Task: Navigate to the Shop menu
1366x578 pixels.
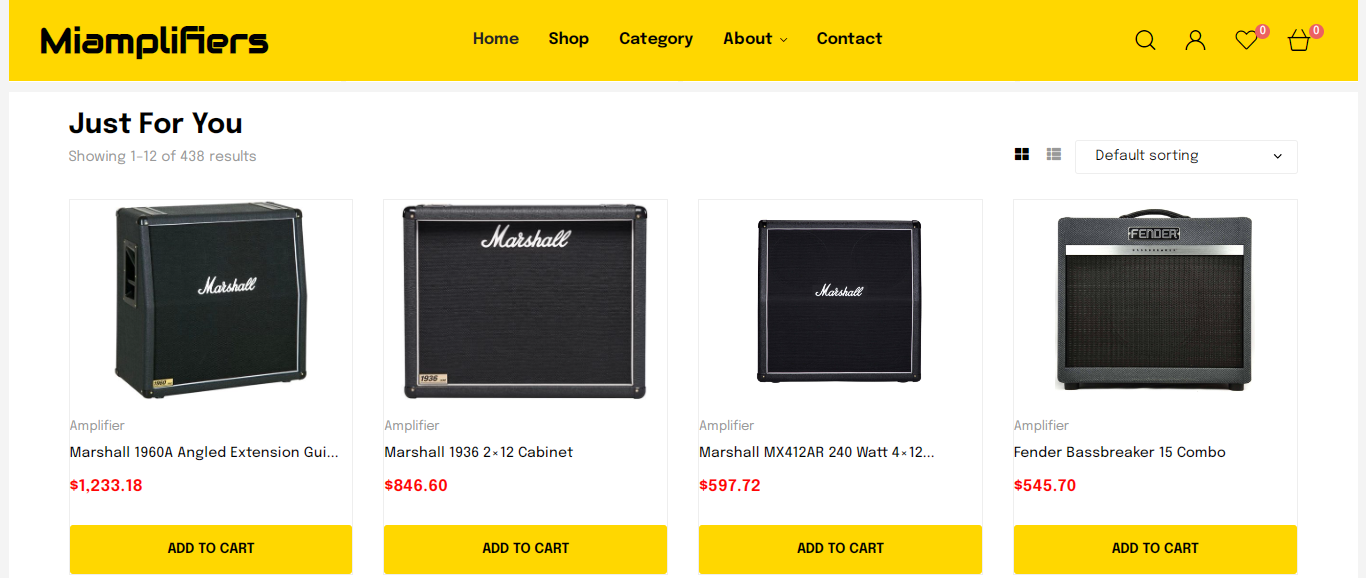Action: (x=568, y=39)
